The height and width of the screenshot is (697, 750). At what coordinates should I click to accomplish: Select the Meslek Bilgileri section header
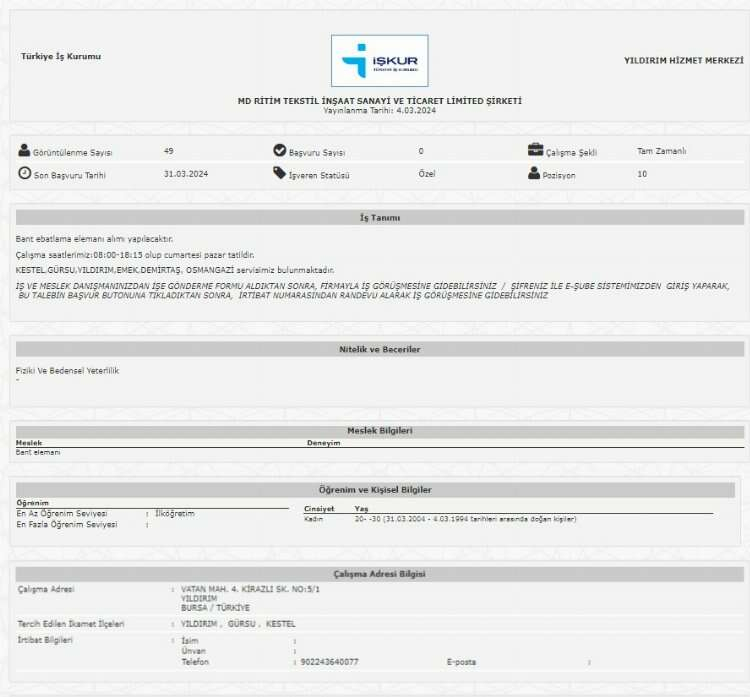(379, 431)
